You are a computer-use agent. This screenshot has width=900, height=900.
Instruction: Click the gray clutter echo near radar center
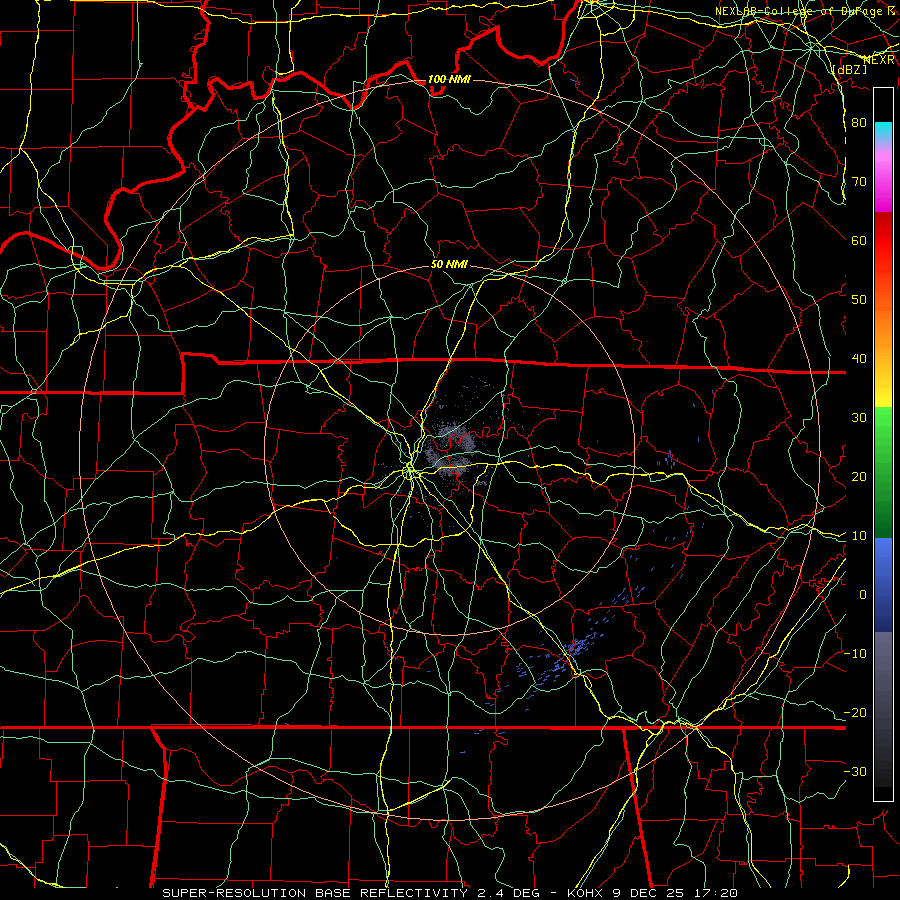451,448
